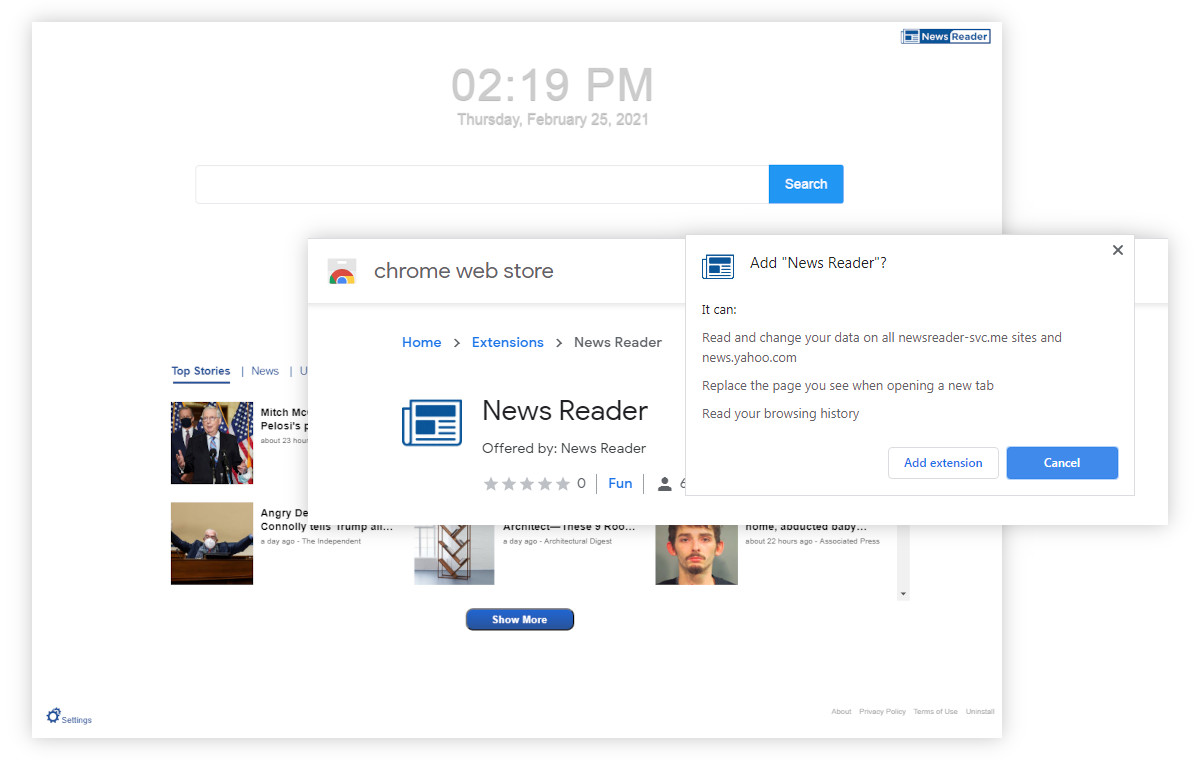Image resolution: width=1200 pixels, height=760 pixels.
Task: Open Settings via the gear icon
Action: (x=52, y=715)
